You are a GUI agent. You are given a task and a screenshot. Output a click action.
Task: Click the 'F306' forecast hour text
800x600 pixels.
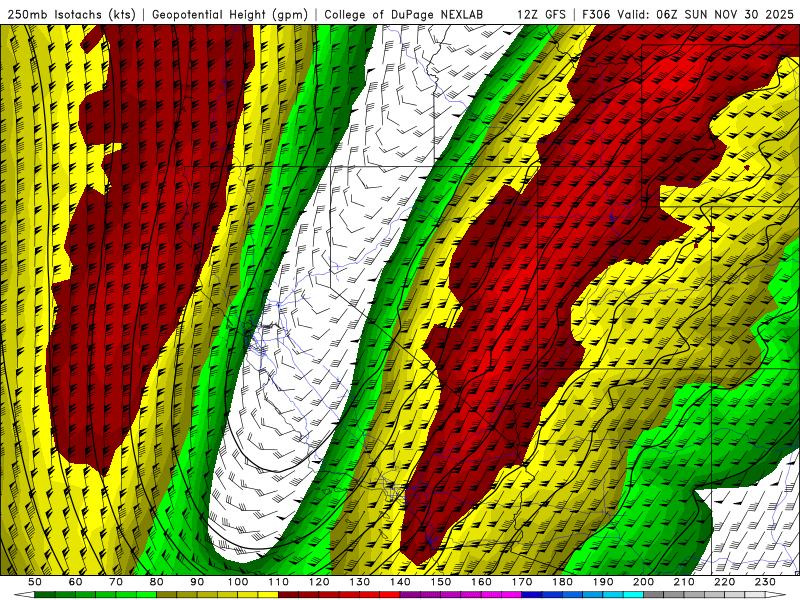click(596, 14)
